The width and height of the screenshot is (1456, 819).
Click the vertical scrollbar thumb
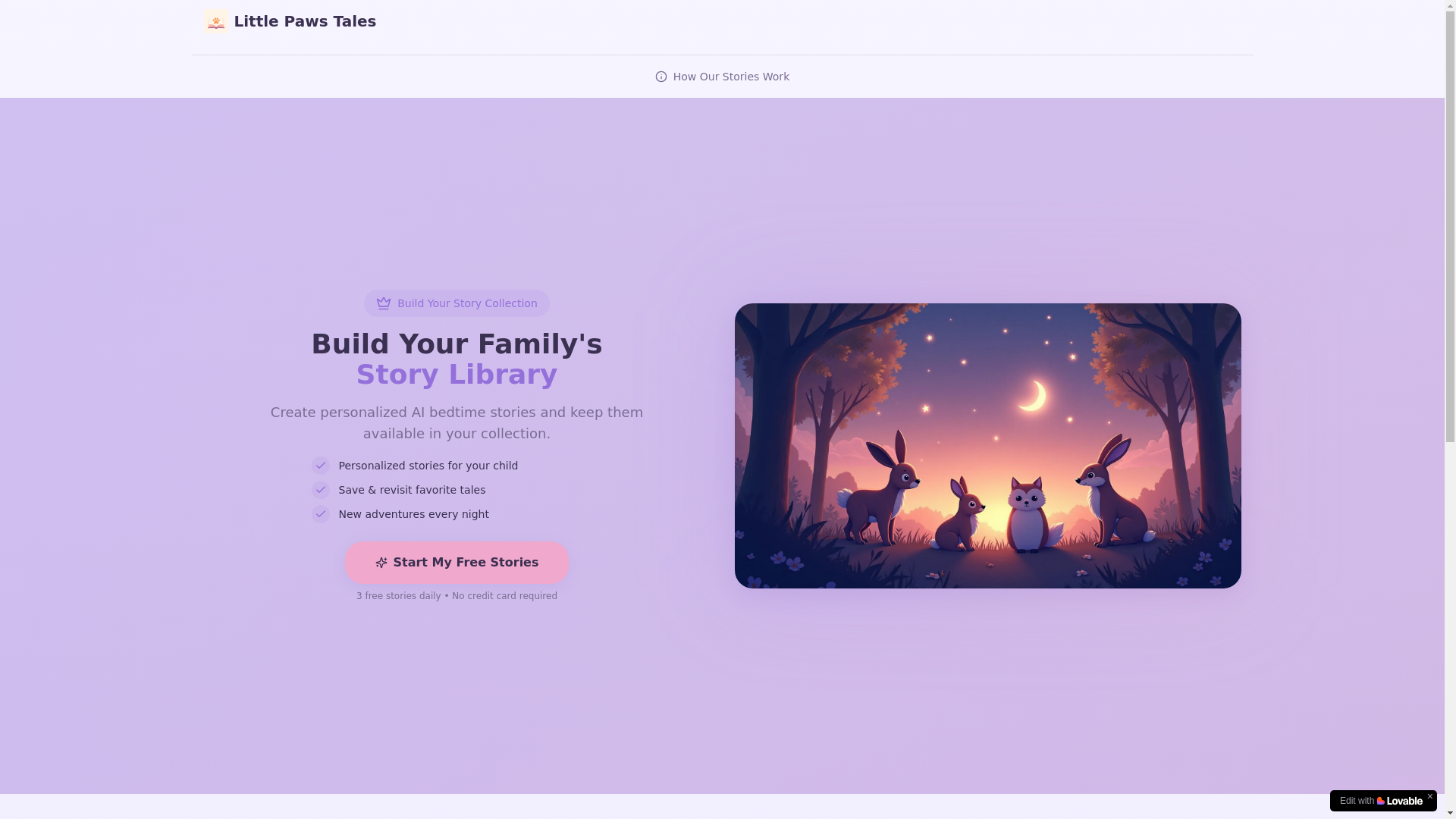pos(1450,227)
